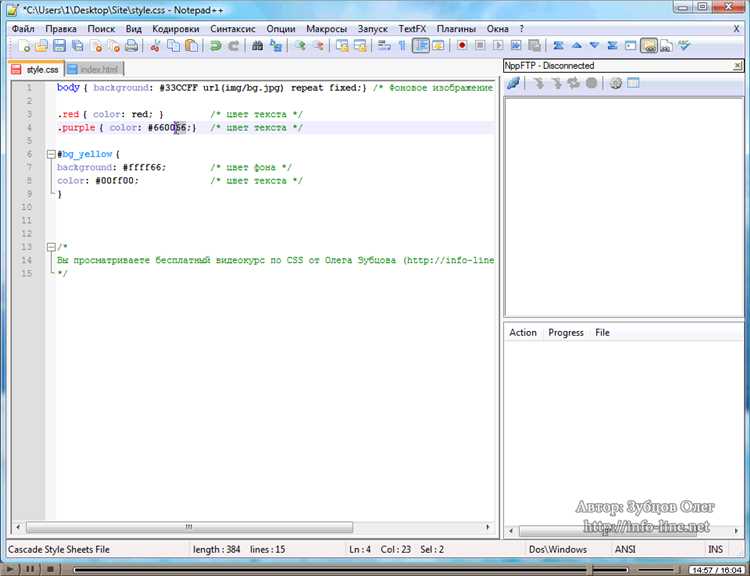Start macro recording with red dot icon

pos(462,46)
